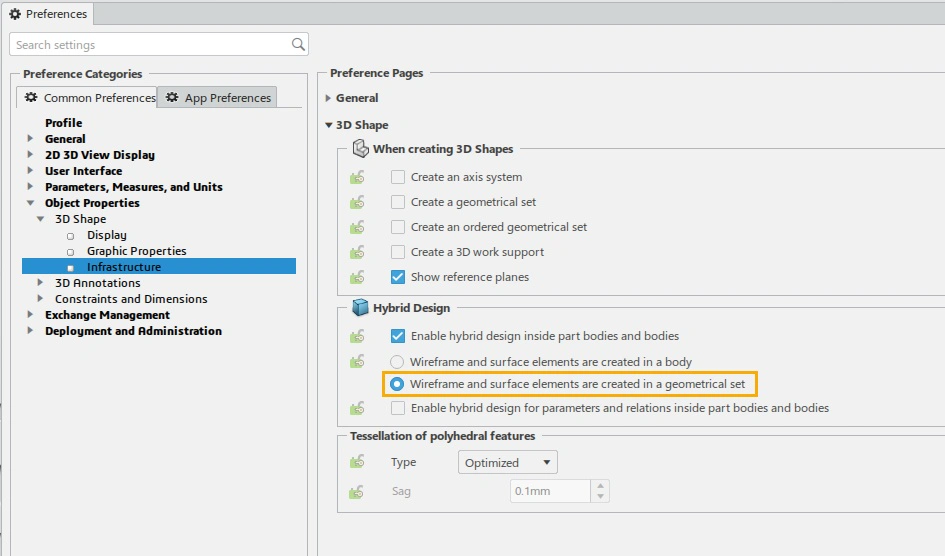945x556 pixels.
Task: Click lock icon beside Enable hybrid design checkbox
Action: click(357, 337)
